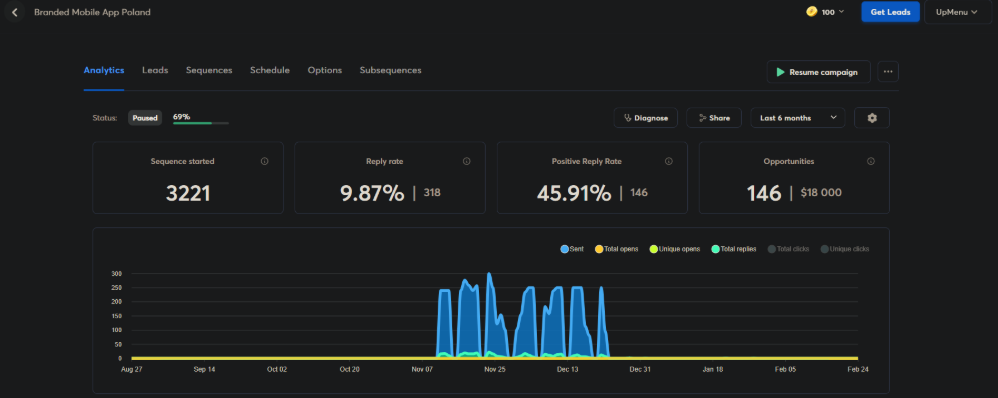Click the 9.87% reply rate value

tap(372, 194)
